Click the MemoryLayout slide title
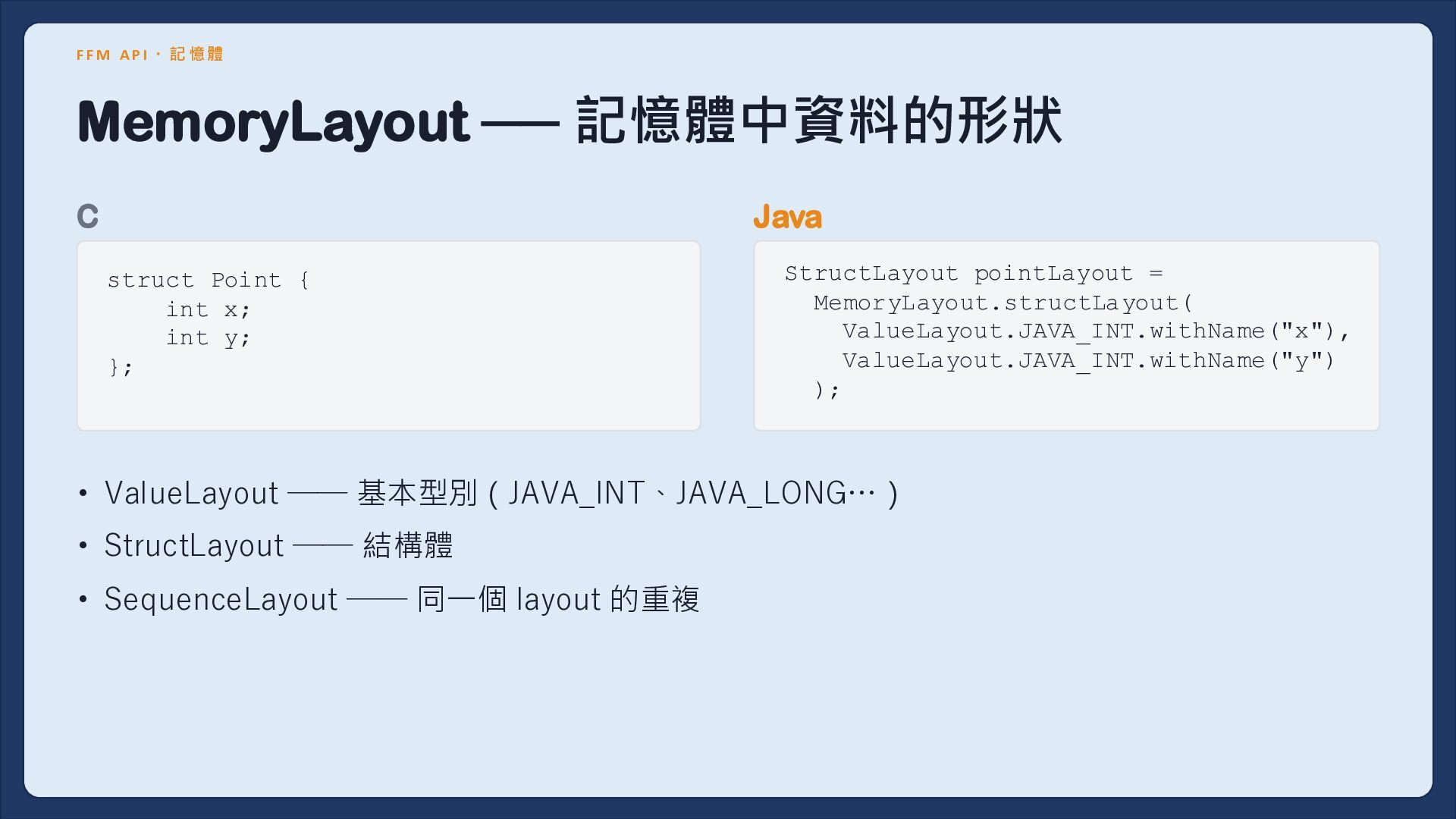The height and width of the screenshot is (819, 1456). [x=570, y=121]
